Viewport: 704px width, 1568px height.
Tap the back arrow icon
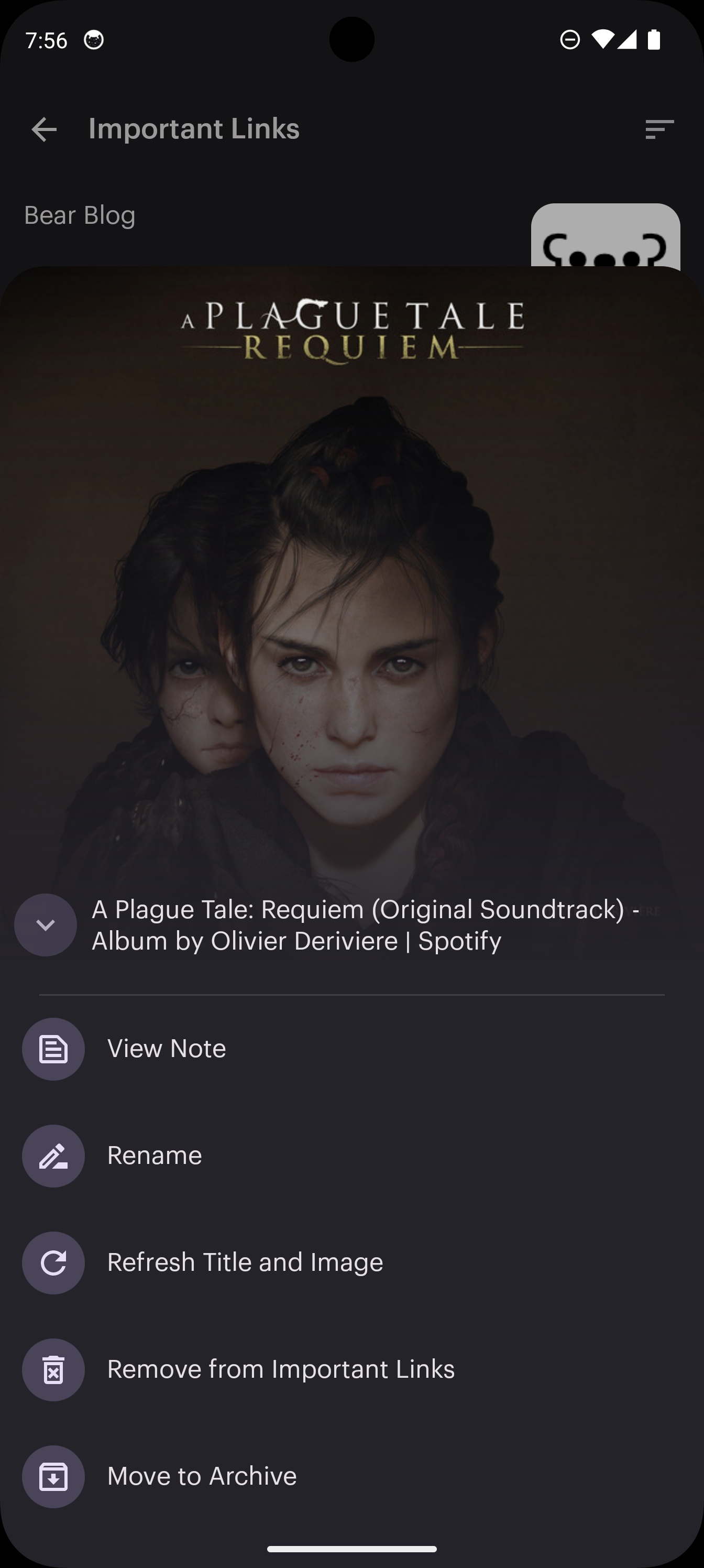click(x=44, y=129)
